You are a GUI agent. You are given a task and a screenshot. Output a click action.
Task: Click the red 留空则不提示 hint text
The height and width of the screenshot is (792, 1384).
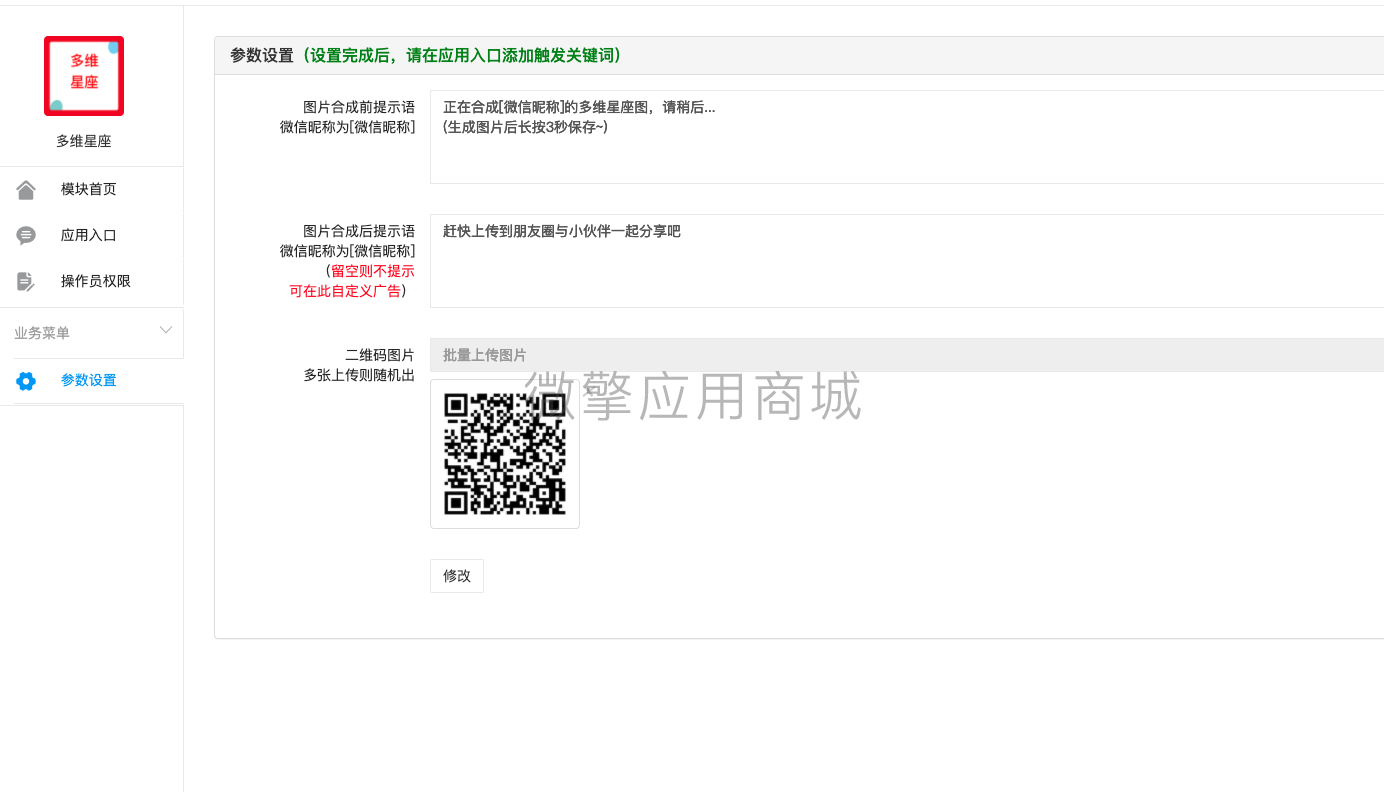coord(373,271)
